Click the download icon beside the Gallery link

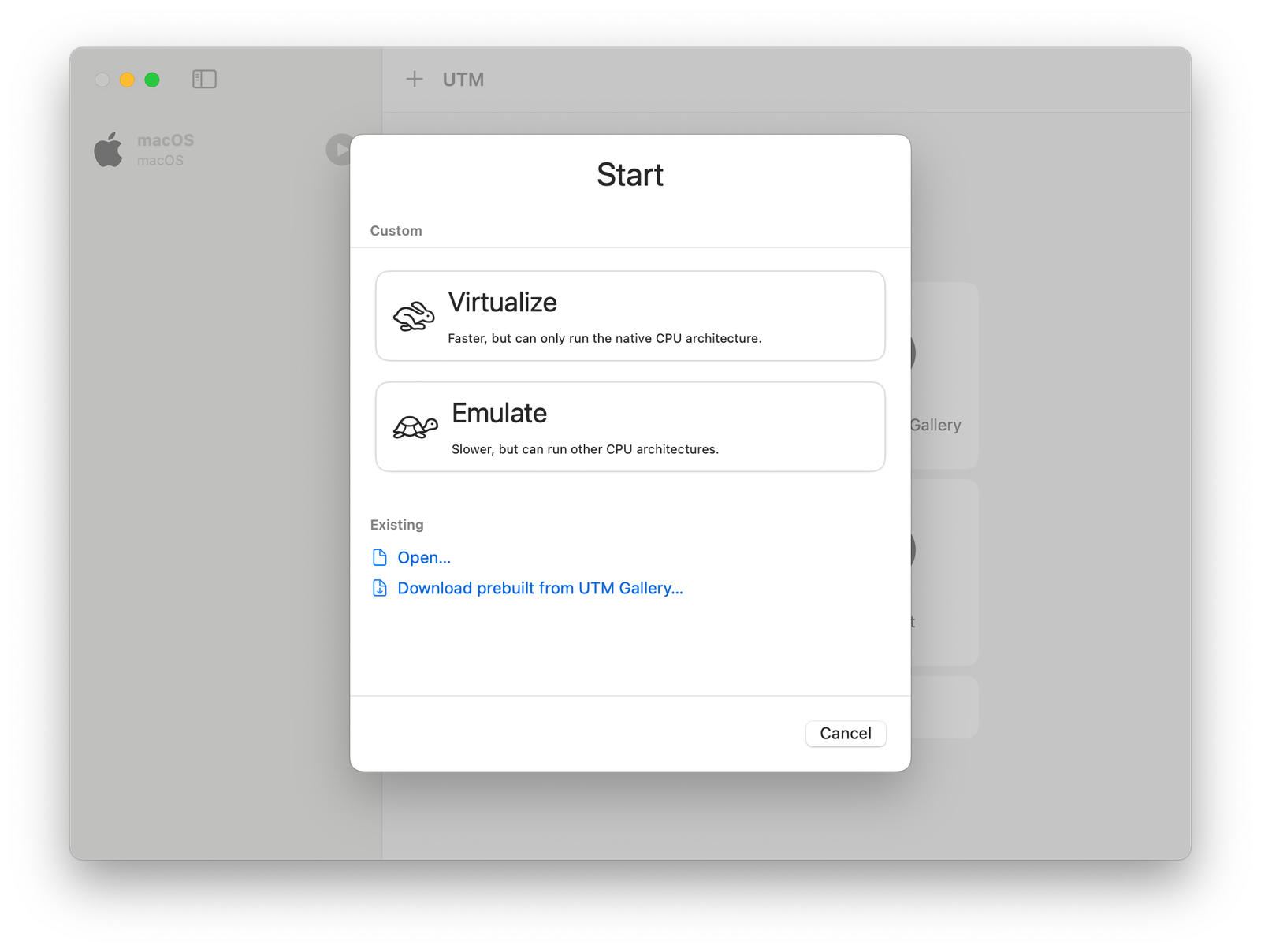tap(379, 587)
